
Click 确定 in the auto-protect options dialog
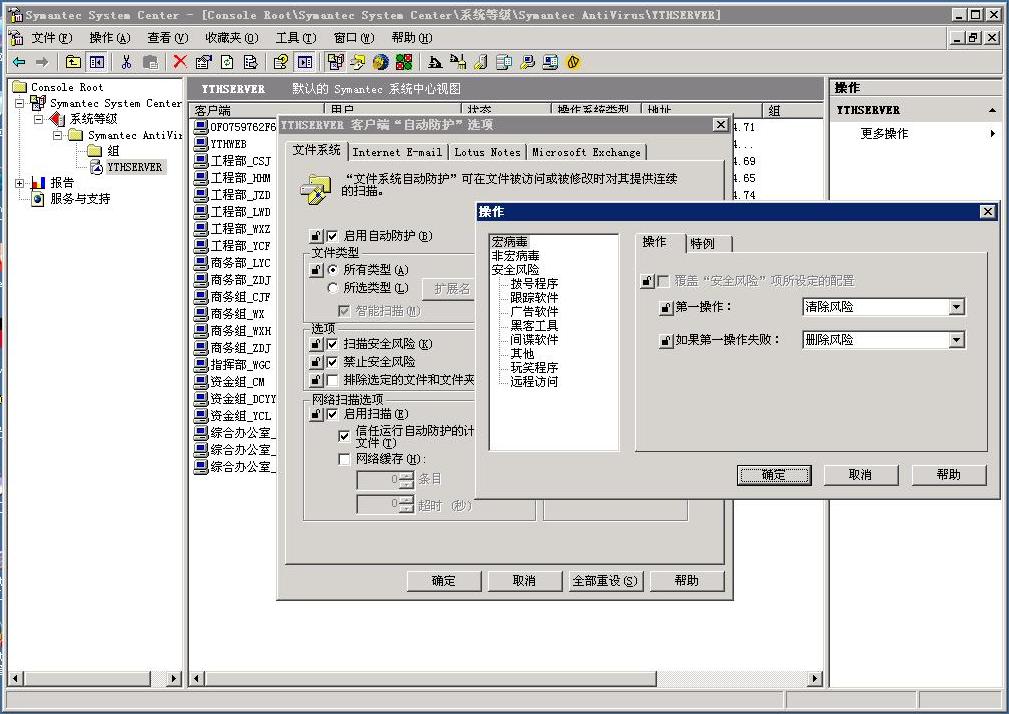click(x=443, y=581)
